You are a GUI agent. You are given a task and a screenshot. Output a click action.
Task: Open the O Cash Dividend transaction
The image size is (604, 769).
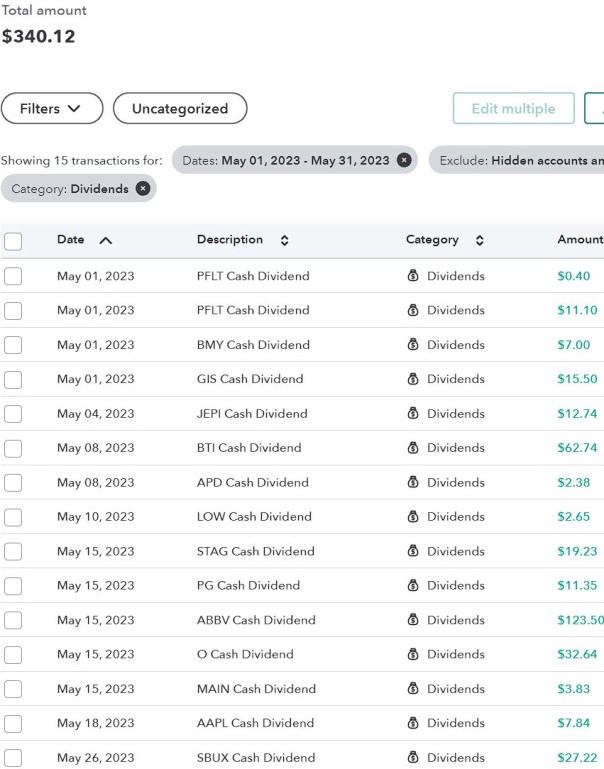click(245, 654)
